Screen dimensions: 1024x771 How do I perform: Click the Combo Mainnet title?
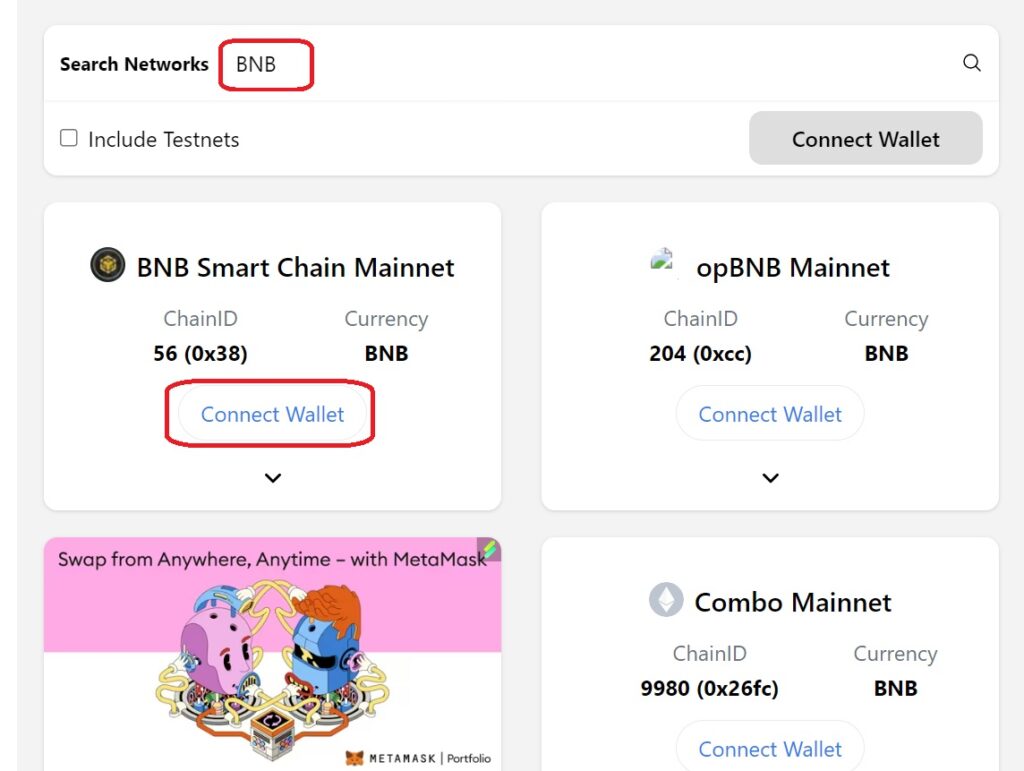click(793, 602)
